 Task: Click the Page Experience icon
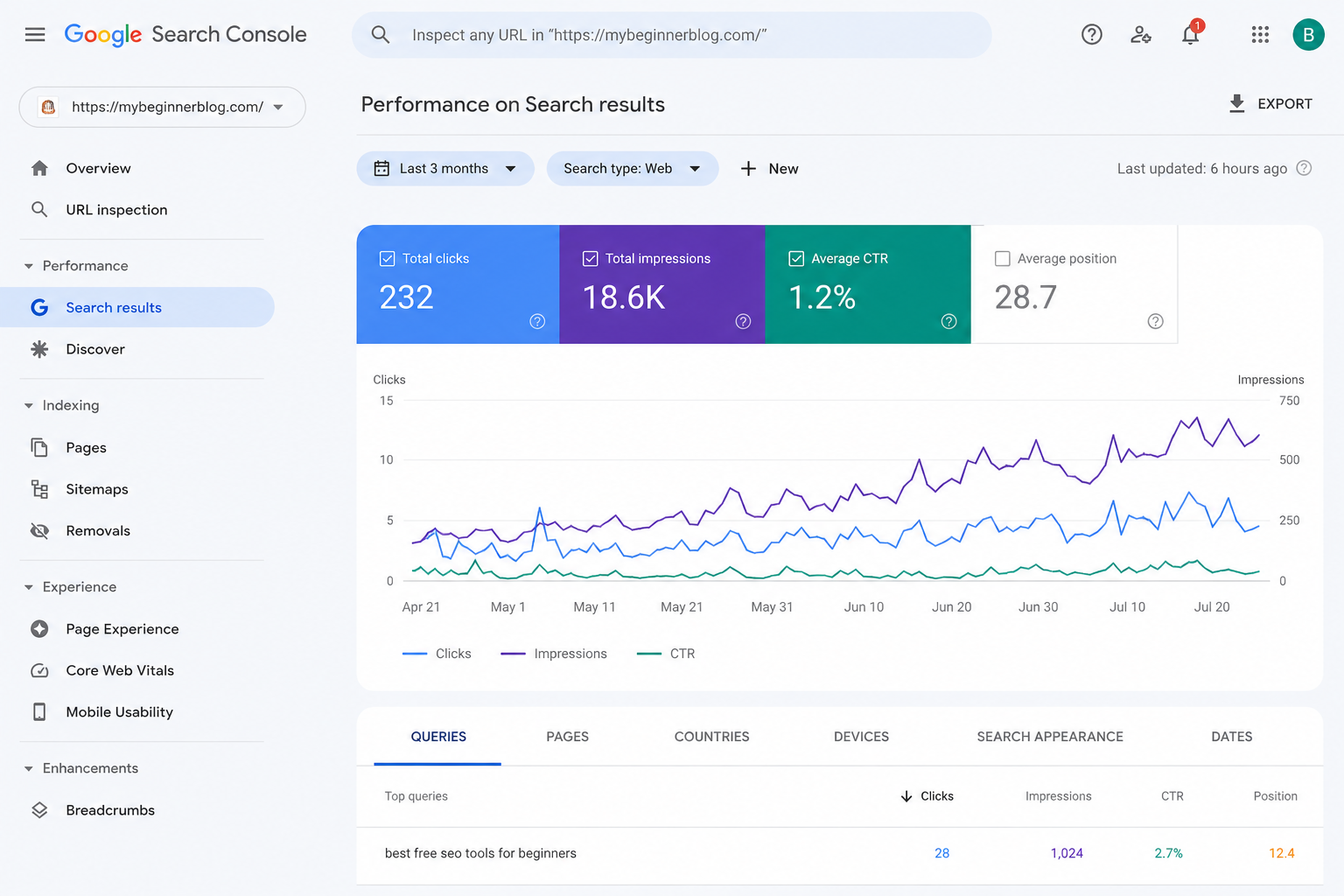pos(39,628)
